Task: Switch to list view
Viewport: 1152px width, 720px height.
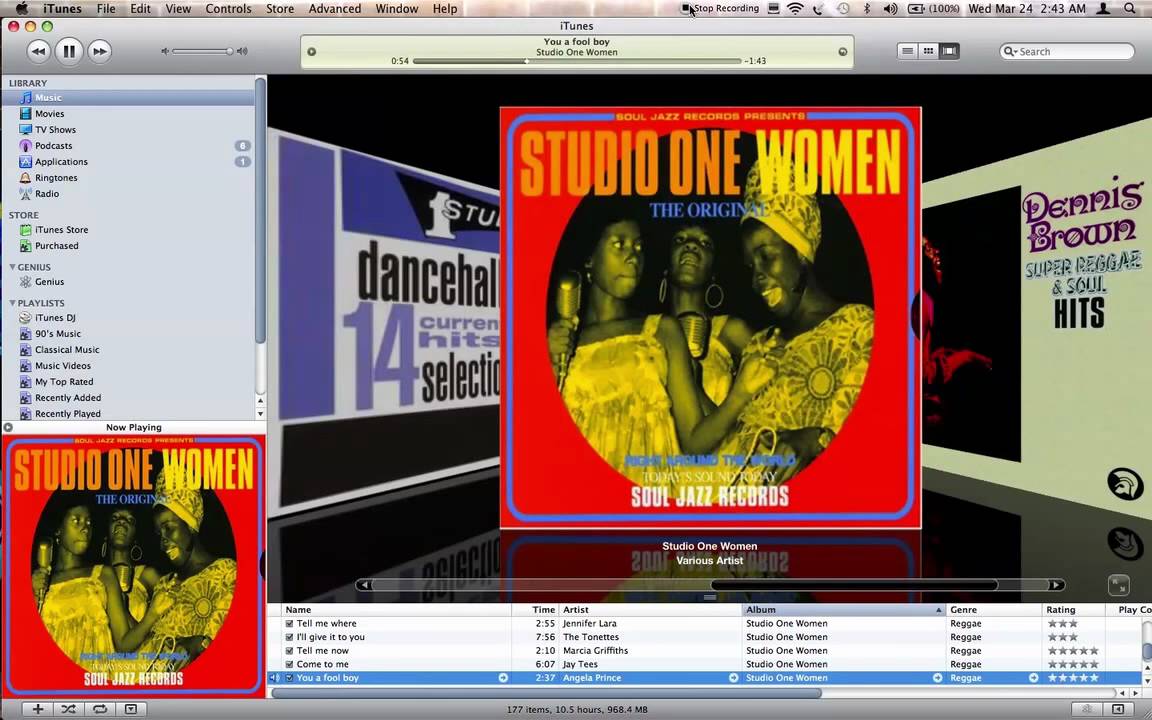Action: 907,51
